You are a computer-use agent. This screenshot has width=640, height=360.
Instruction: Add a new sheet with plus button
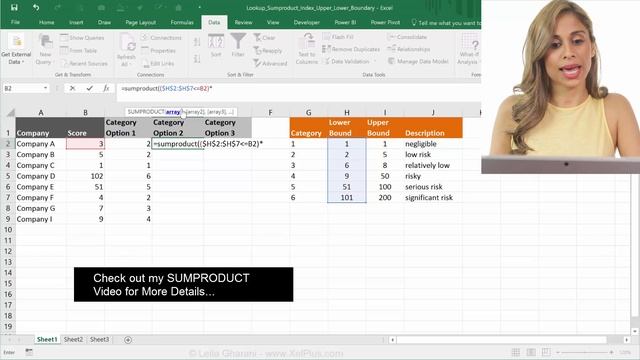[x=128, y=340]
